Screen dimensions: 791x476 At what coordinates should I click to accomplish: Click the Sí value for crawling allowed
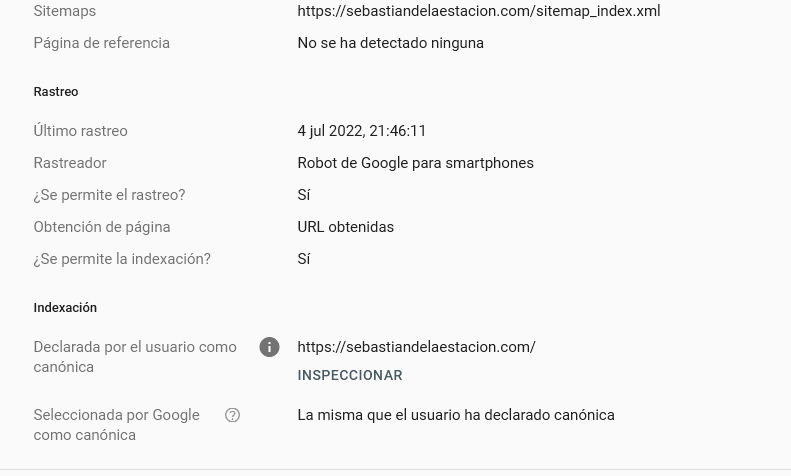(x=304, y=195)
